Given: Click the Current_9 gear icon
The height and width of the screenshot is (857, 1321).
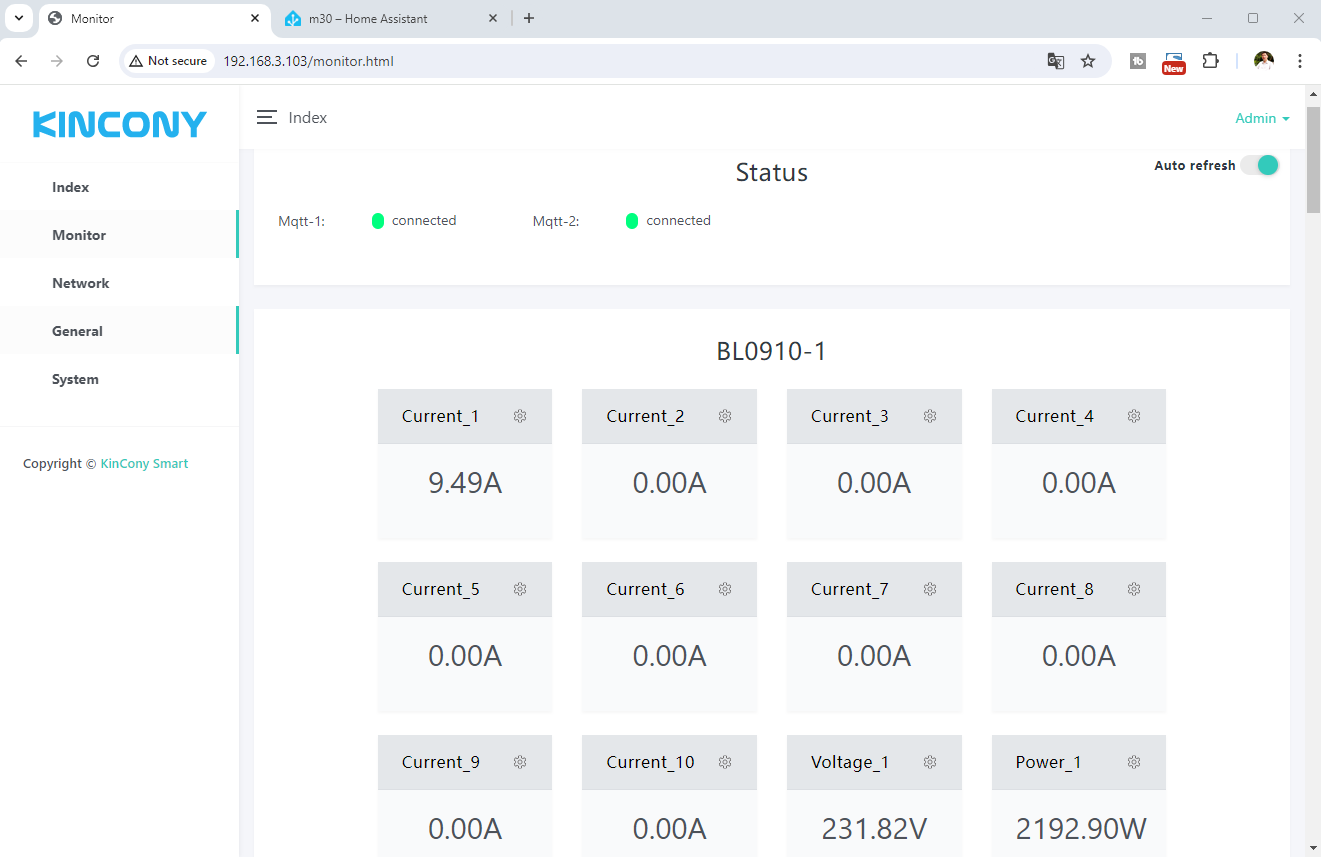Looking at the screenshot, I should [x=520, y=762].
